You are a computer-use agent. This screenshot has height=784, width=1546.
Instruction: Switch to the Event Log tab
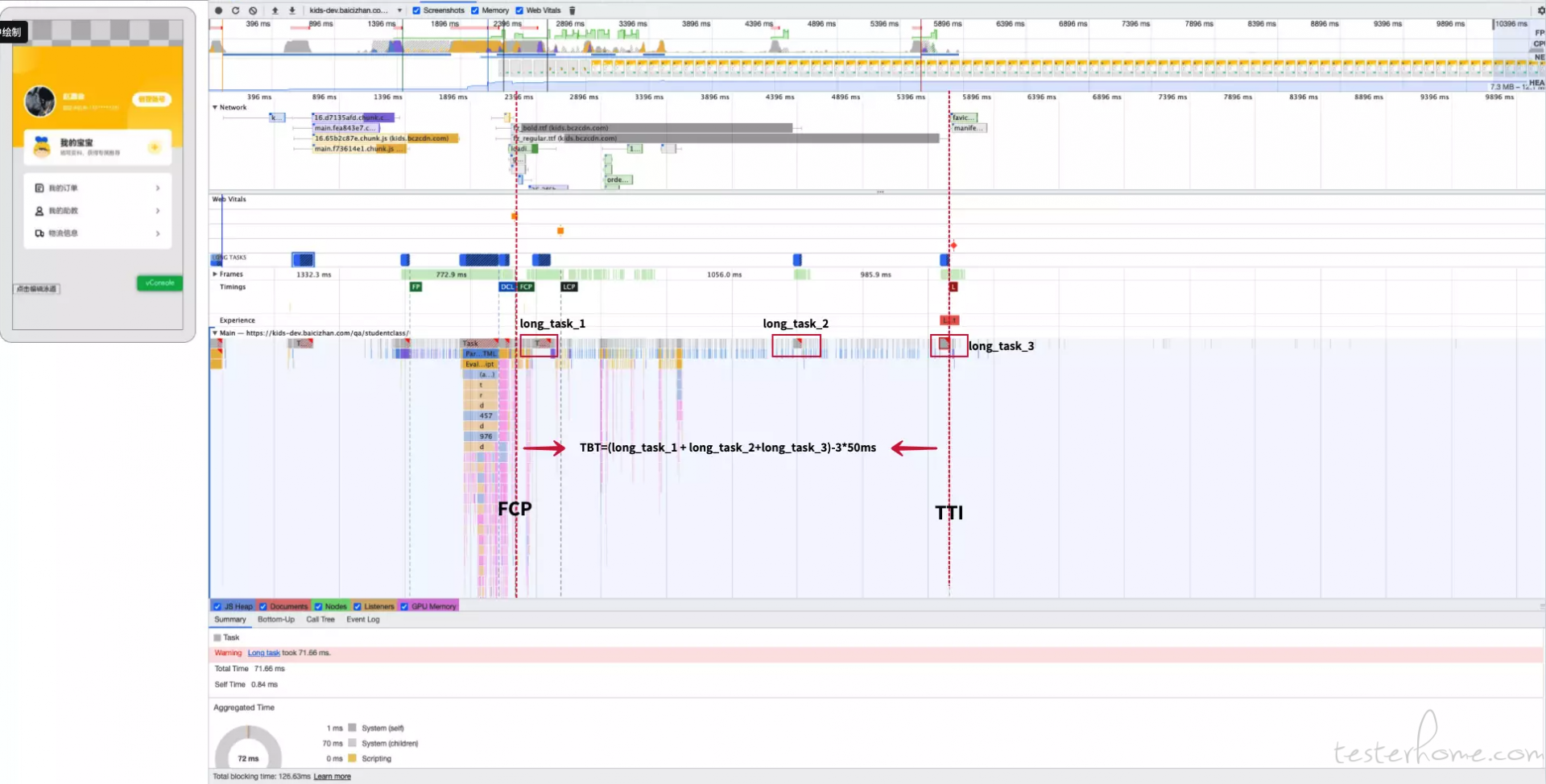pos(363,619)
